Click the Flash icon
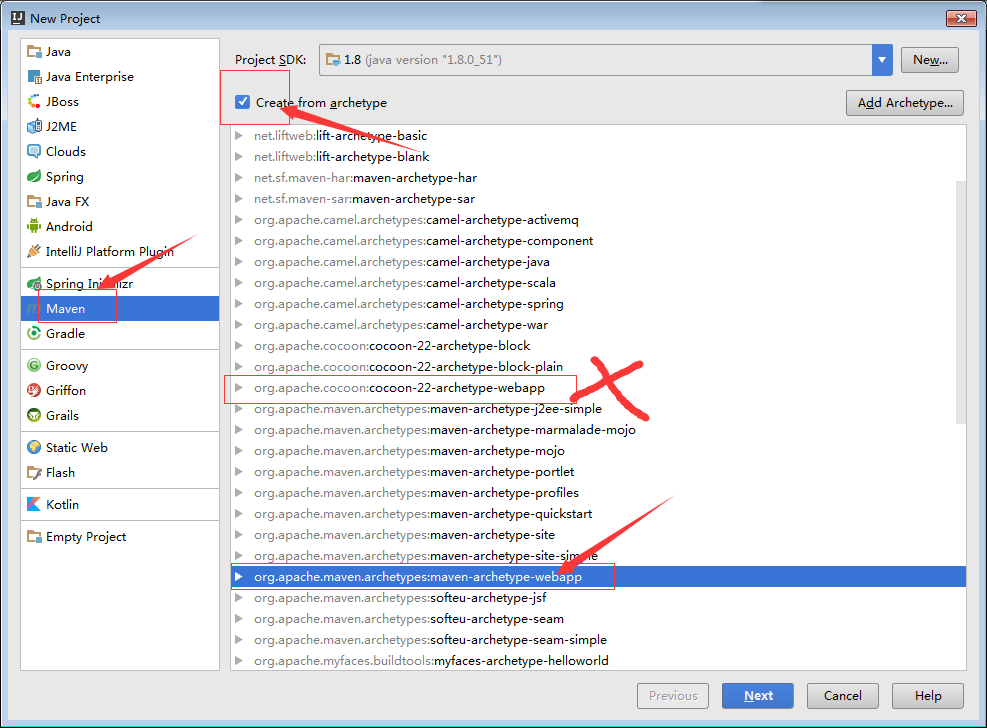This screenshot has width=987, height=728. click(x=34, y=473)
